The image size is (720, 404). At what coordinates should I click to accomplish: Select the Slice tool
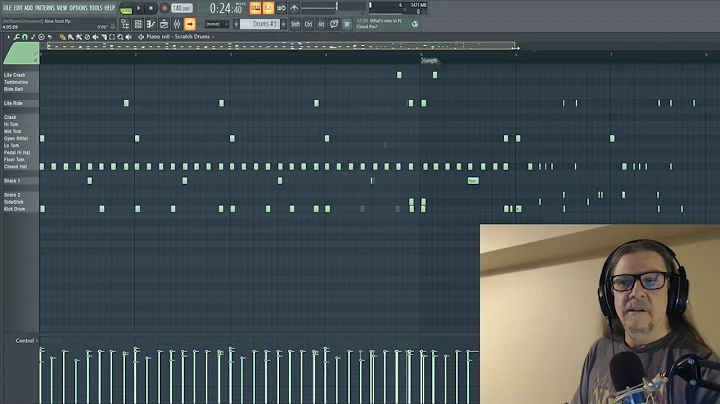click(104, 37)
